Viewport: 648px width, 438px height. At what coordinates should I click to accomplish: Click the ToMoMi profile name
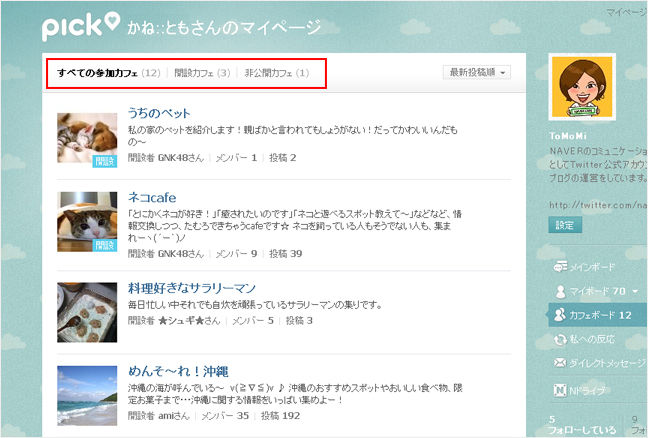point(568,136)
